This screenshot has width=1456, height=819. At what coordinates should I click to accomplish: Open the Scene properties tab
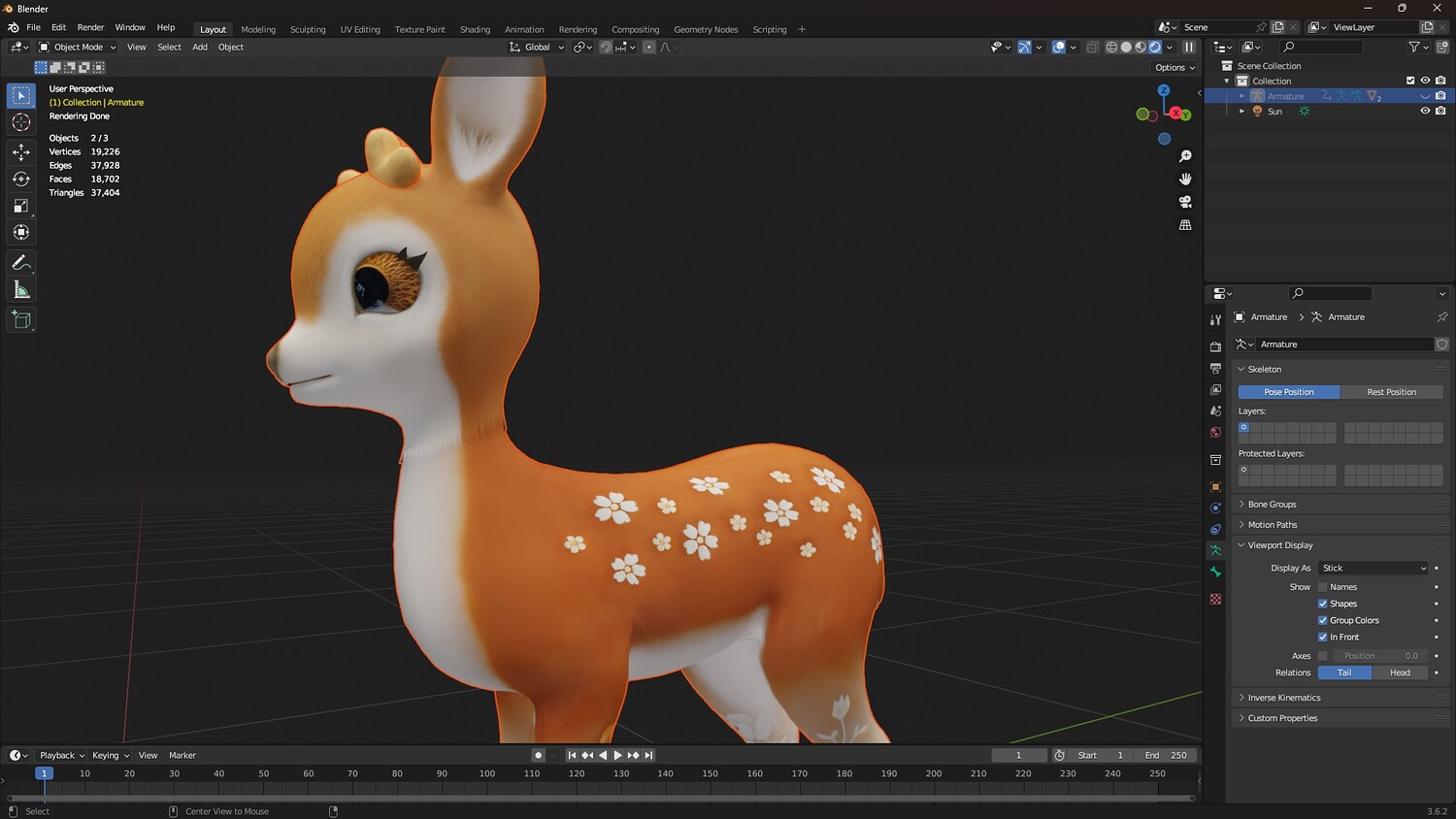[1215, 411]
